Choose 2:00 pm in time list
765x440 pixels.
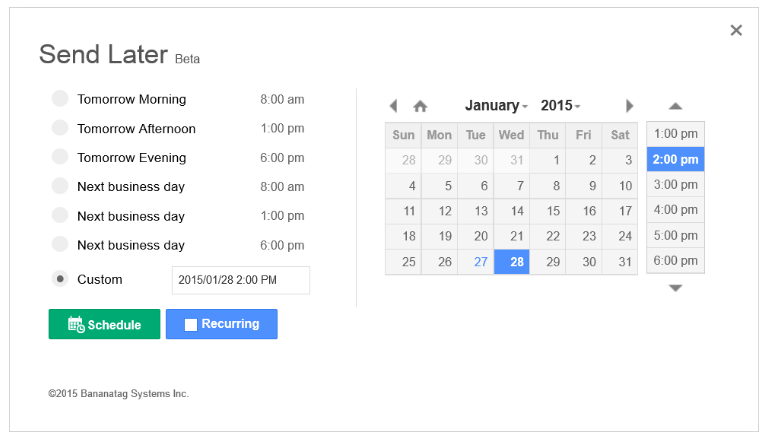point(675,159)
